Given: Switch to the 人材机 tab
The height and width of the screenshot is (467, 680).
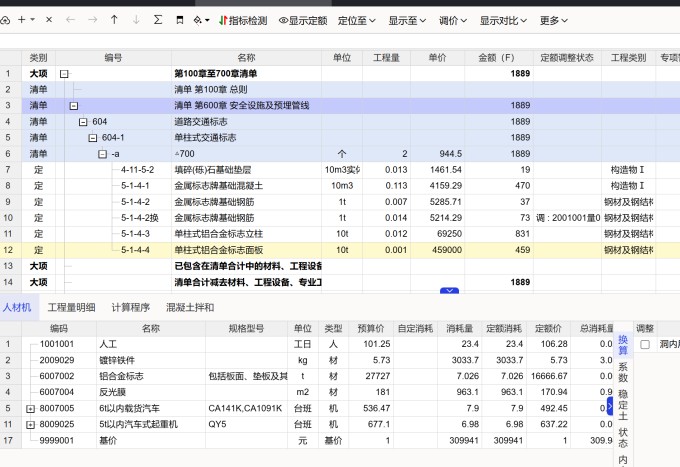Looking at the screenshot, I should click(x=17, y=307).
